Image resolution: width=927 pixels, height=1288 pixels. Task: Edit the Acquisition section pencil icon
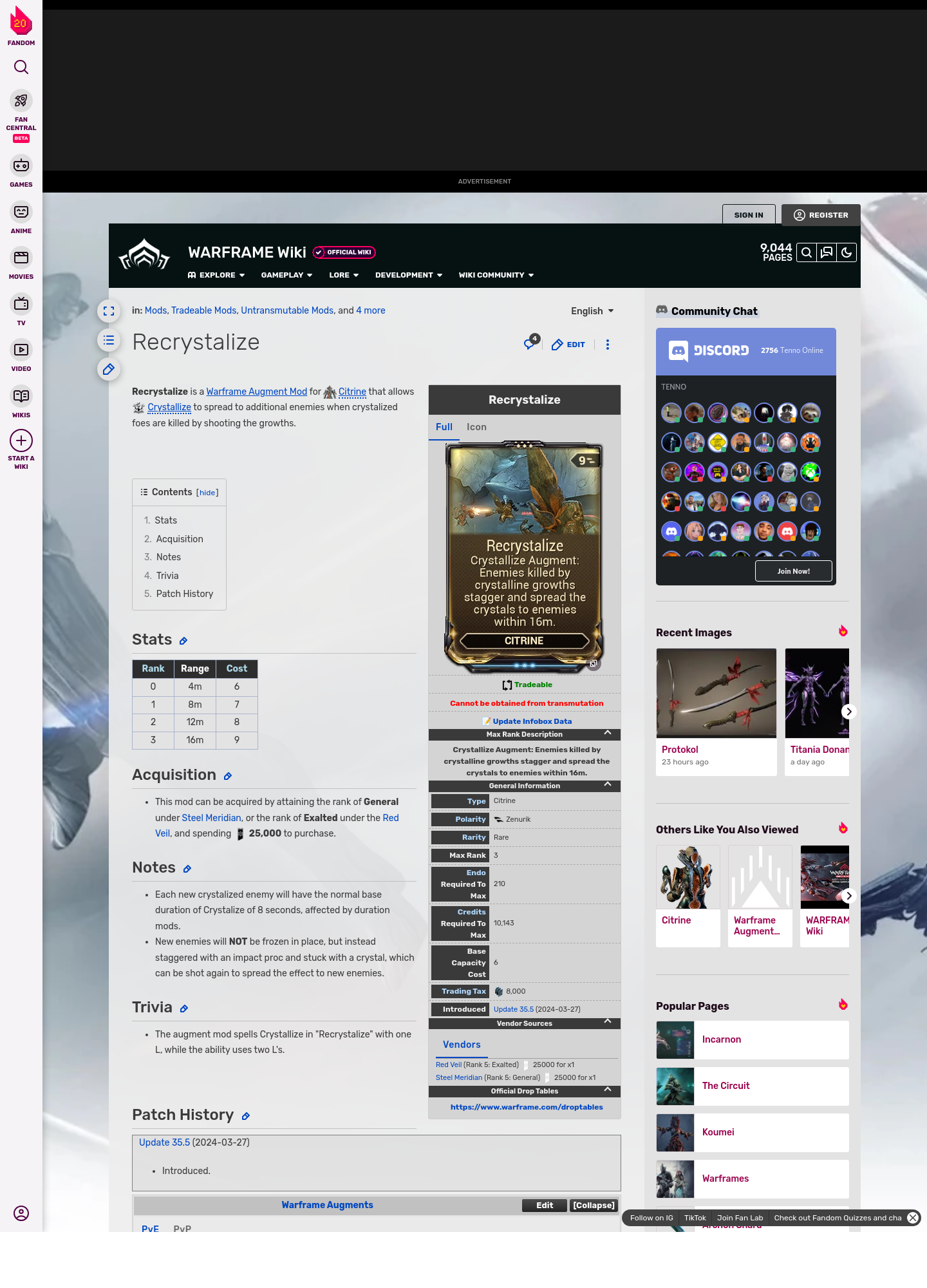point(228,776)
